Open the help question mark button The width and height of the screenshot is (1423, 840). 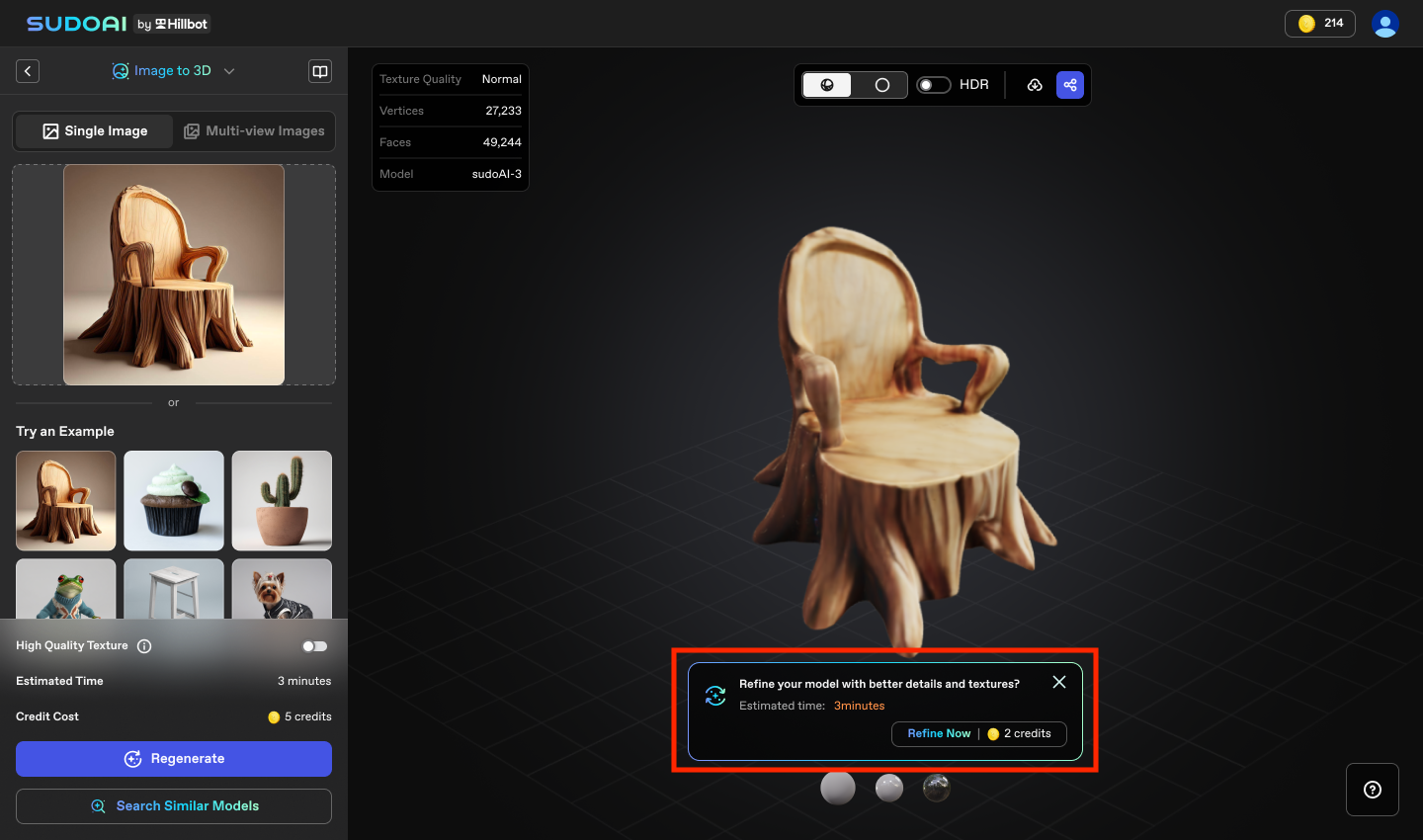[x=1373, y=790]
